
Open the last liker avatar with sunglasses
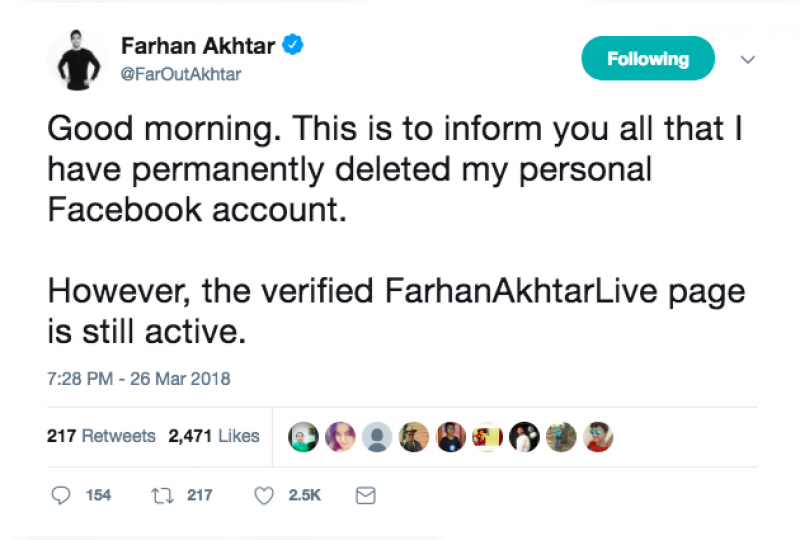tap(598, 437)
